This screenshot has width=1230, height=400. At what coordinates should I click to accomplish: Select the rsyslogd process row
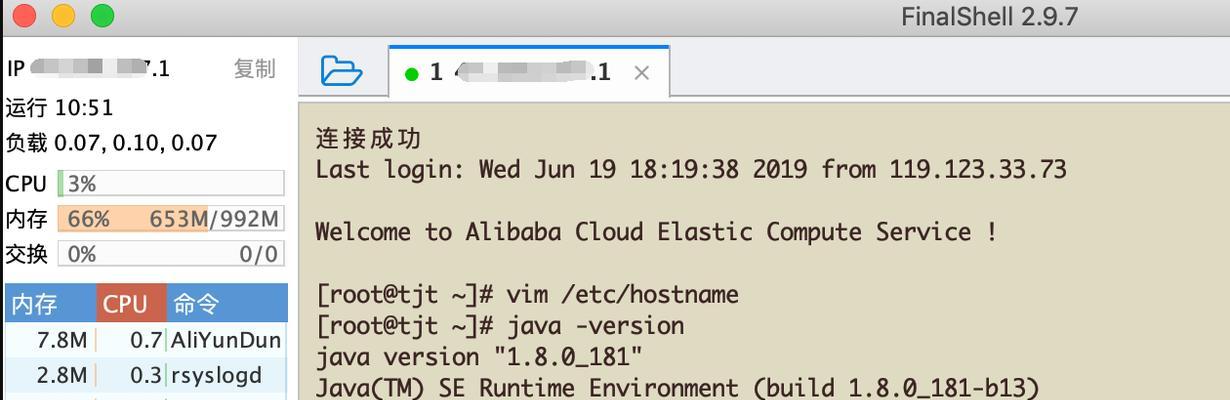[146, 375]
